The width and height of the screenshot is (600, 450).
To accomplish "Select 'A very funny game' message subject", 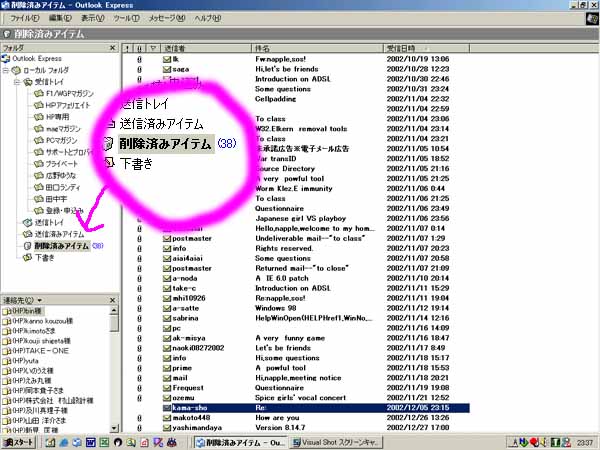I will pyautogui.click(x=290, y=338).
